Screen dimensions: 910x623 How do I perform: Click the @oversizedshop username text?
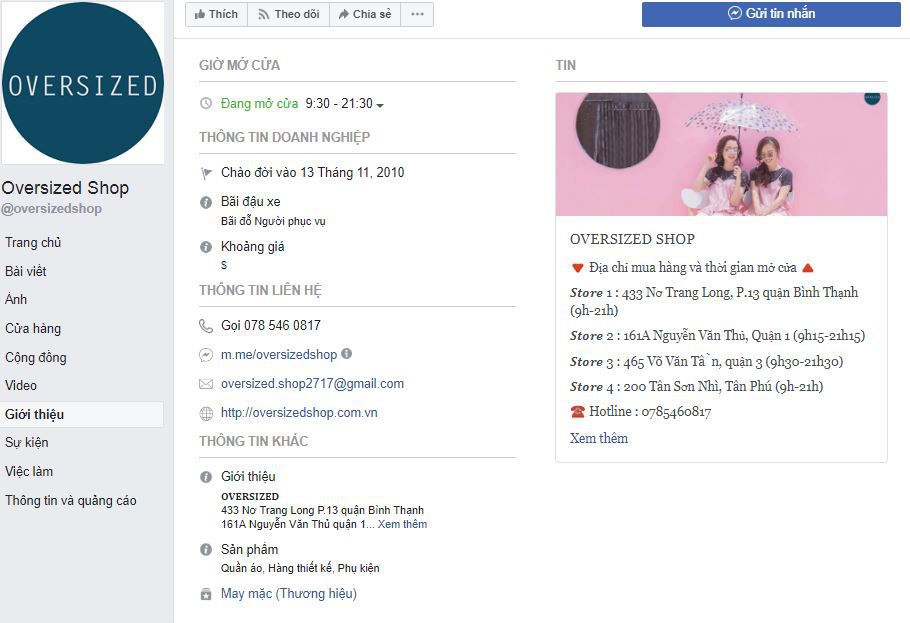pos(52,208)
